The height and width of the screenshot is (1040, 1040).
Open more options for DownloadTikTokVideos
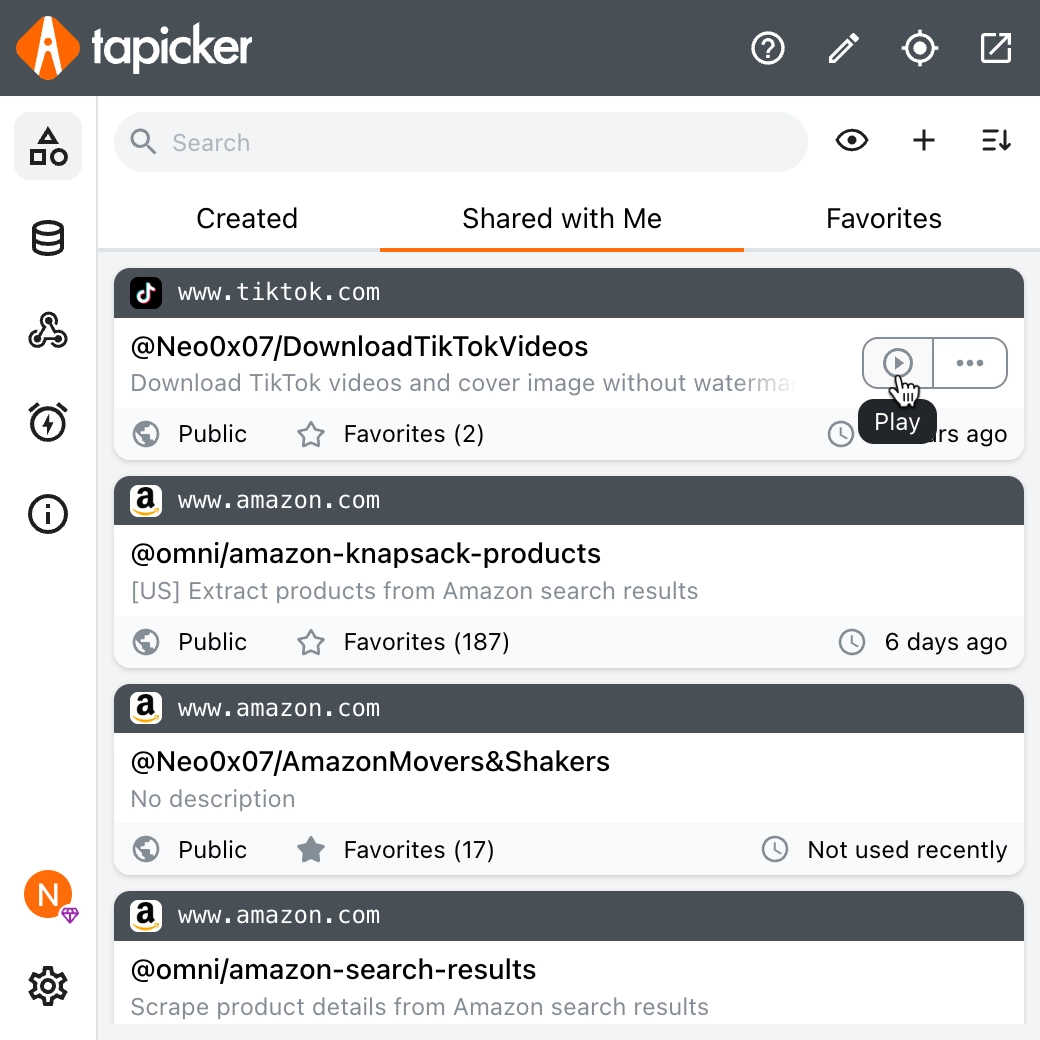970,363
